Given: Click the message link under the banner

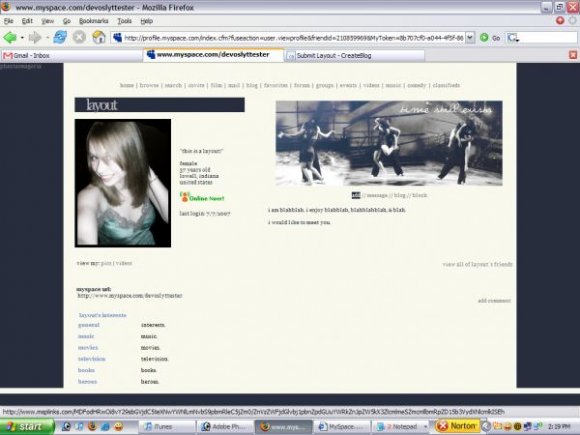Looking at the screenshot, I should pos(377,195).
